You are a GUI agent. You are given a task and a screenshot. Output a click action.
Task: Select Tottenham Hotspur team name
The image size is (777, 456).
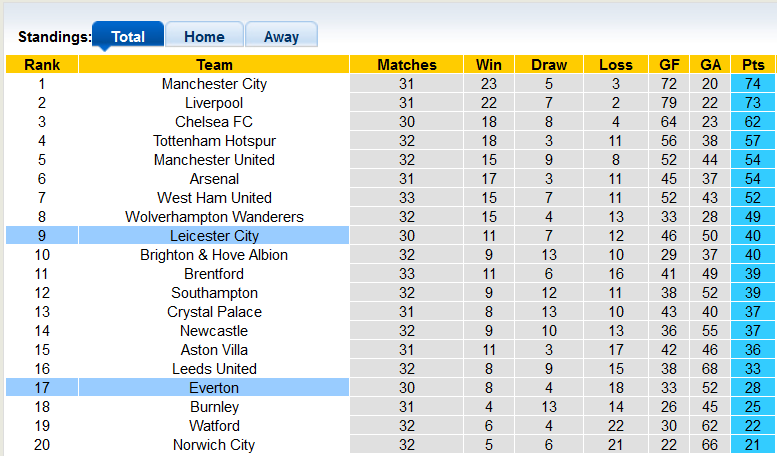[x=214, y=141]
